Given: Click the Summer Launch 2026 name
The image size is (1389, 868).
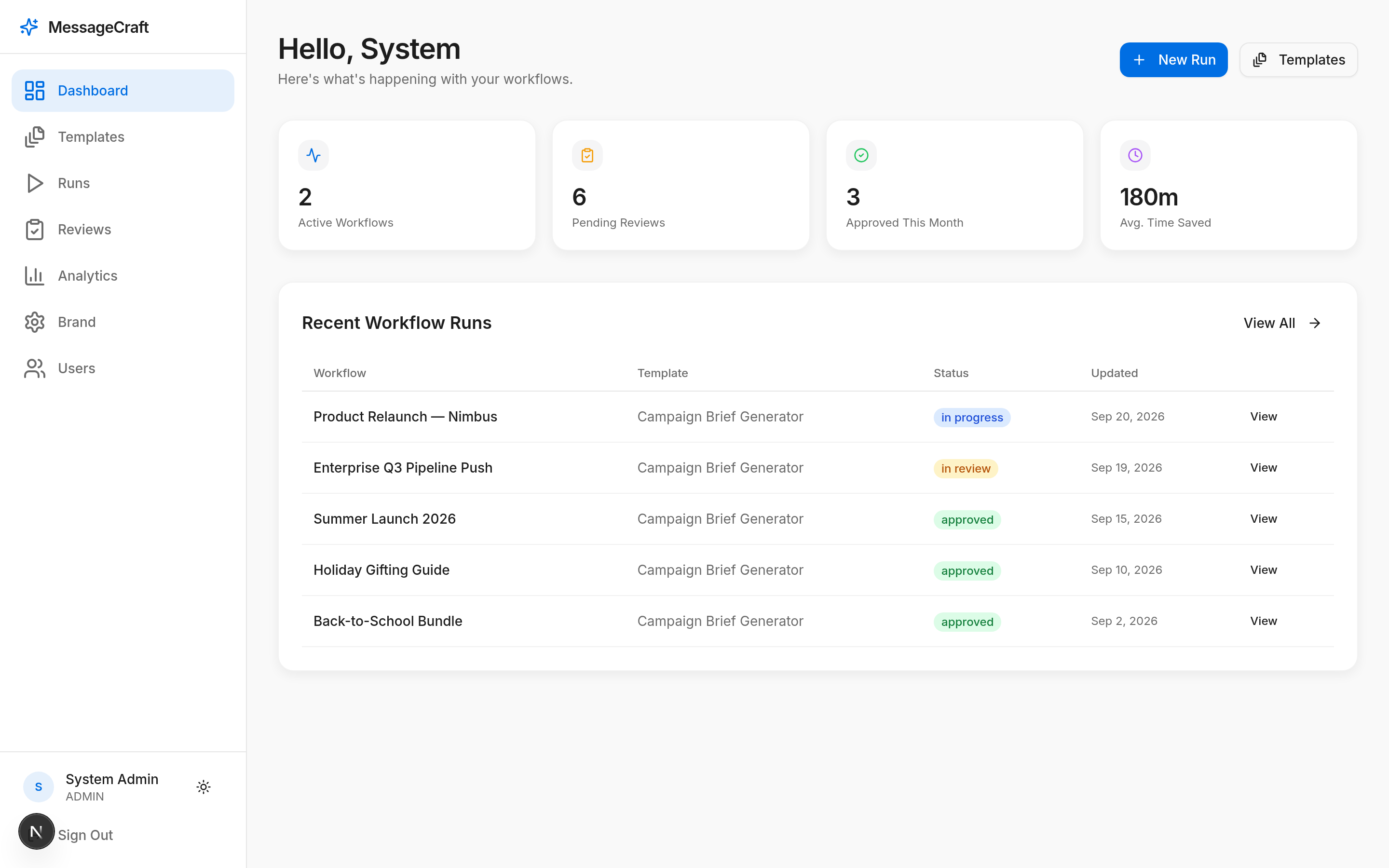Looking at the screenshot, I should point(384,519).
